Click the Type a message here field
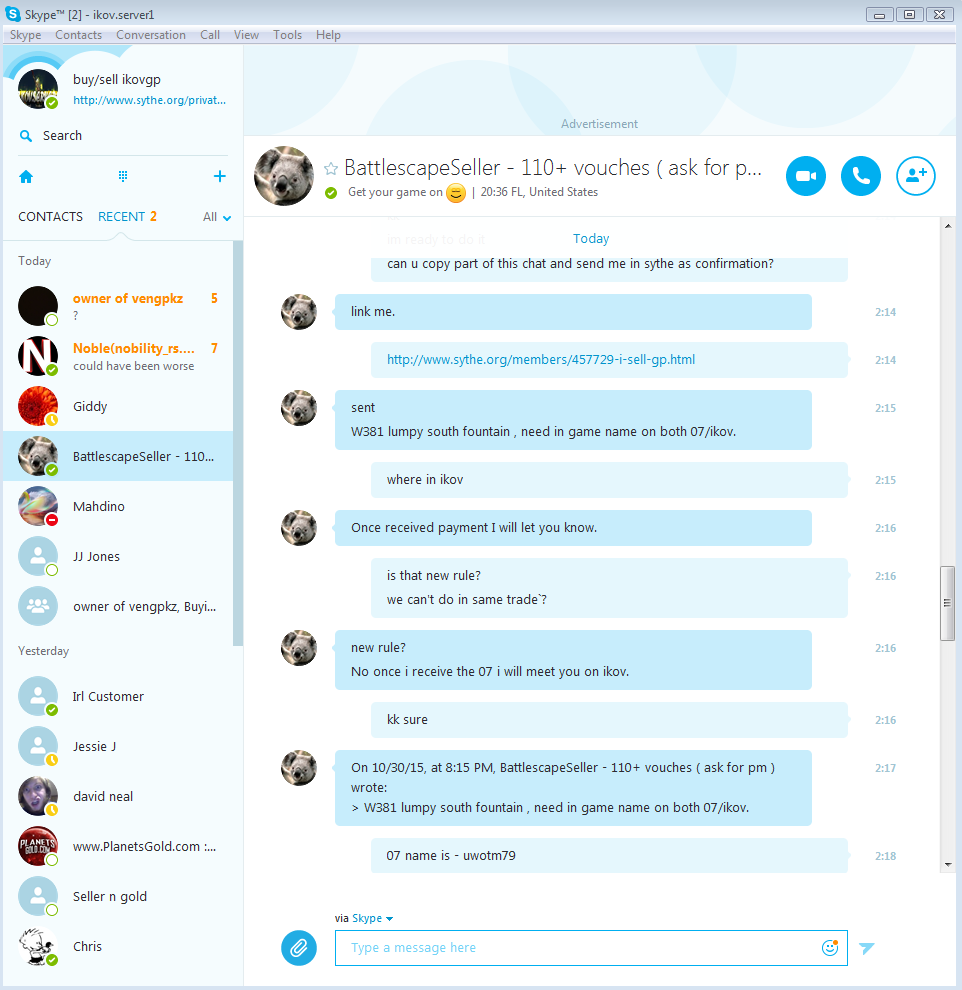Image resolution: width=962 pixels, height=990 pixels. [576, 947]
